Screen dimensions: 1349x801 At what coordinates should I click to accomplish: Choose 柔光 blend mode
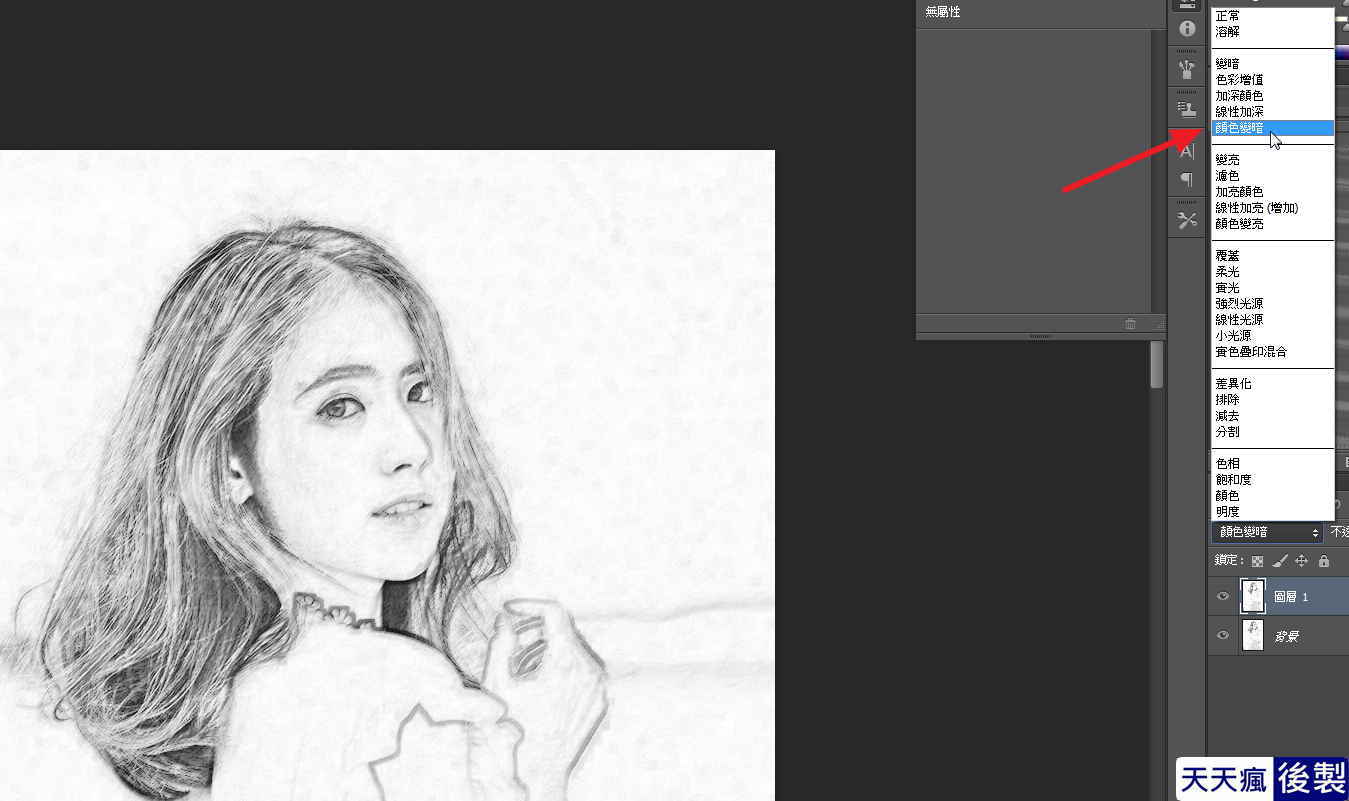coord(1273,272)
